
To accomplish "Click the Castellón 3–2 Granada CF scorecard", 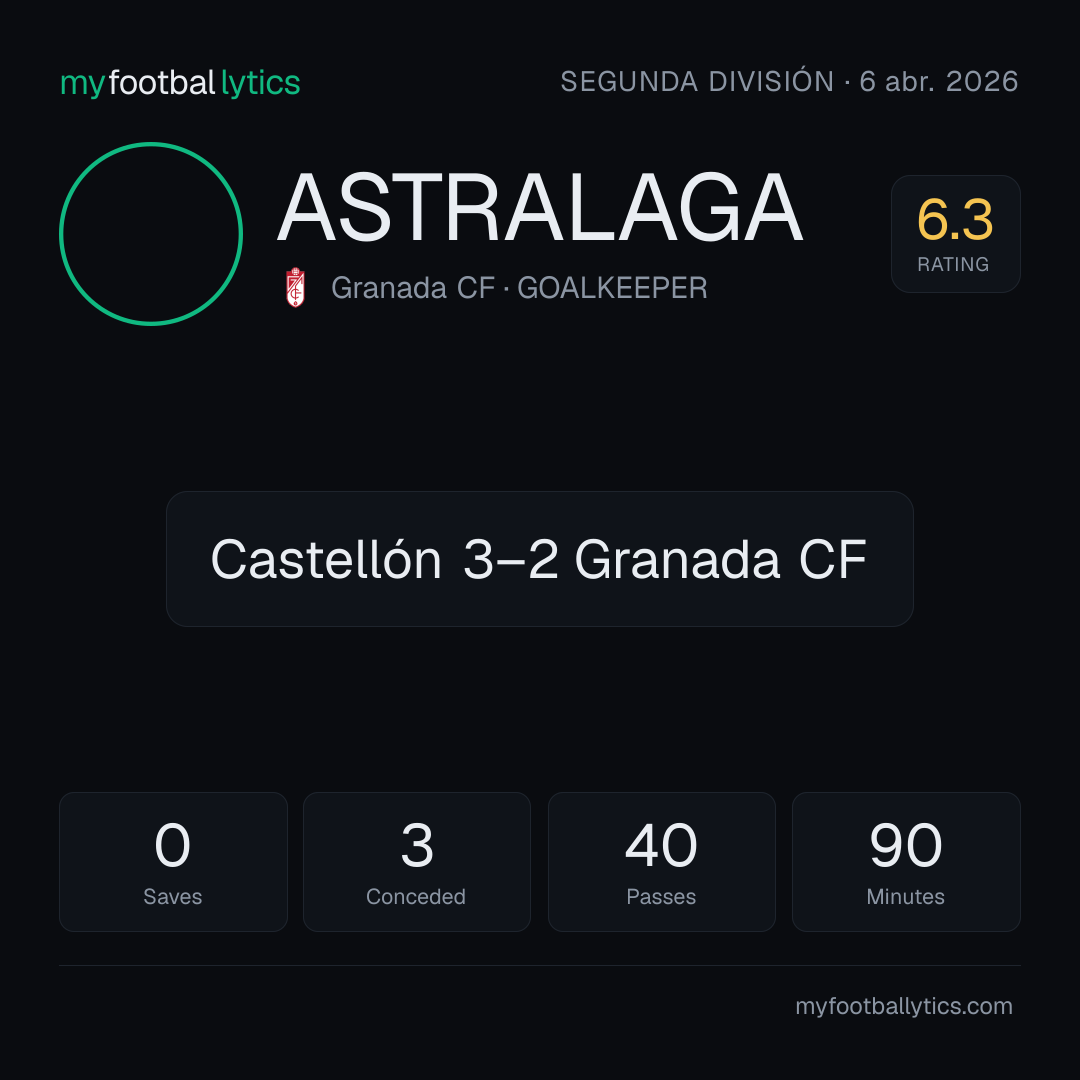I will point(540,559).
